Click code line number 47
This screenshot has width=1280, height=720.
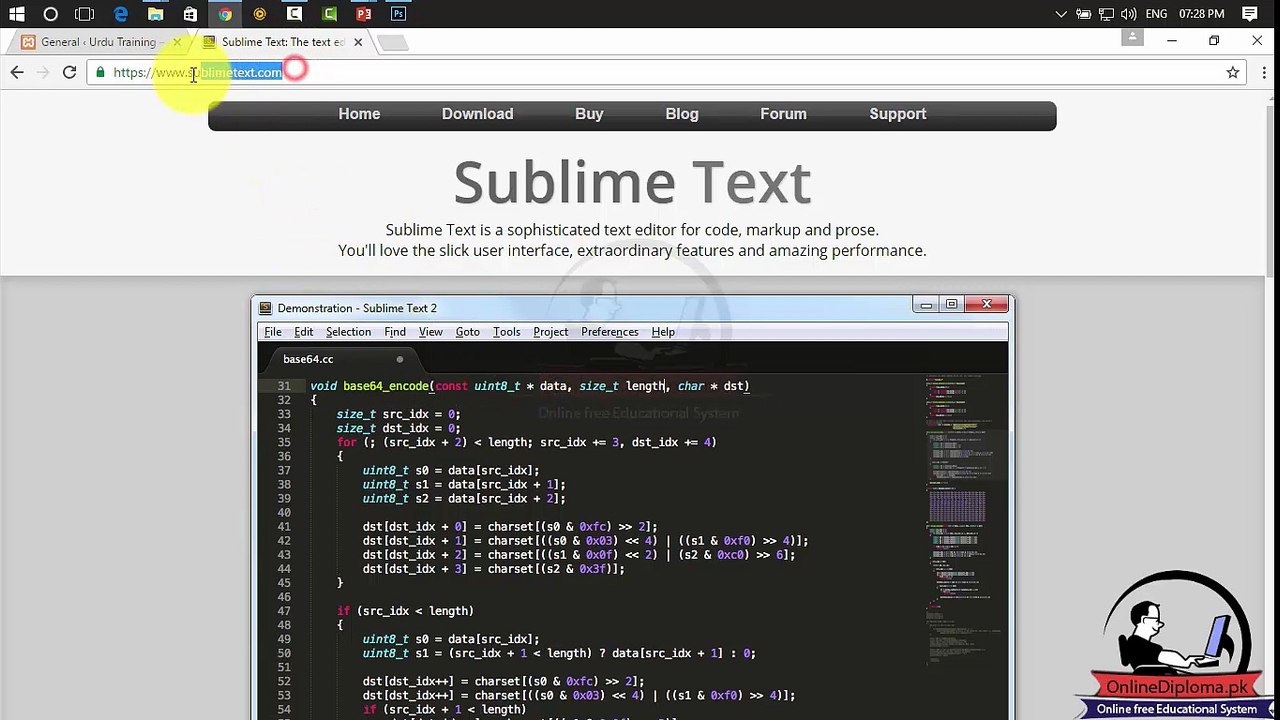pyautogui.click(x=284, y=611)
